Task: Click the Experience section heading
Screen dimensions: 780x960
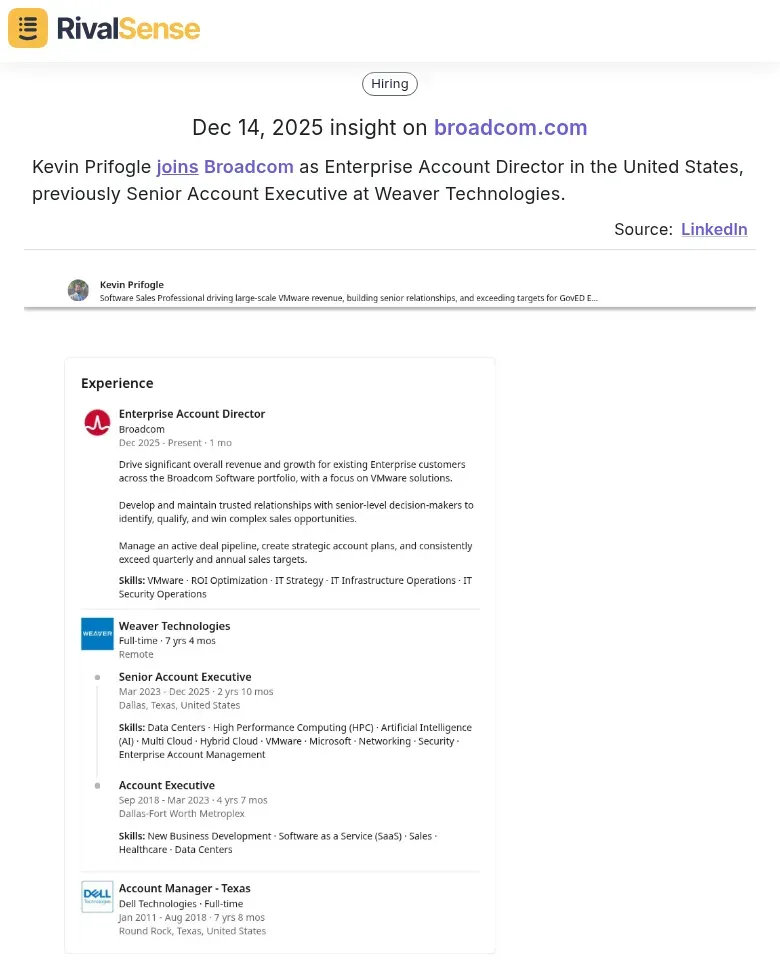Action: (x=117, y=383)
